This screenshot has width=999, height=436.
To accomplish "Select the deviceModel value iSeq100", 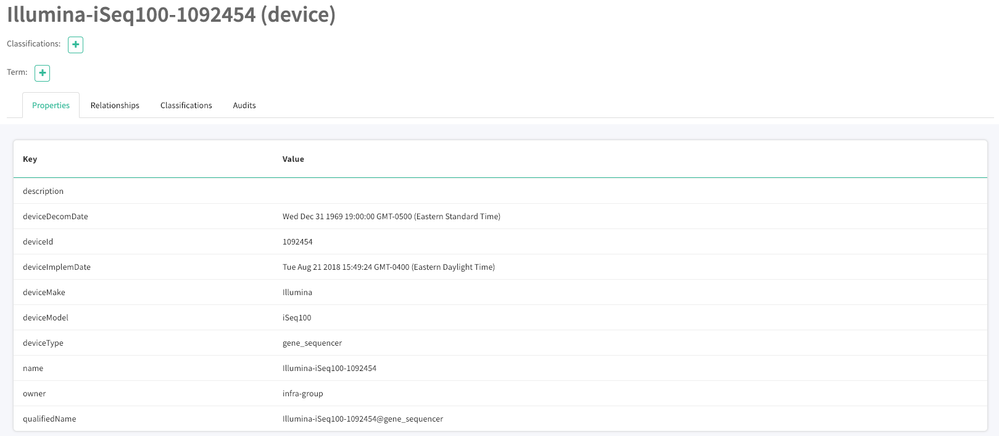I will point(296,318).
